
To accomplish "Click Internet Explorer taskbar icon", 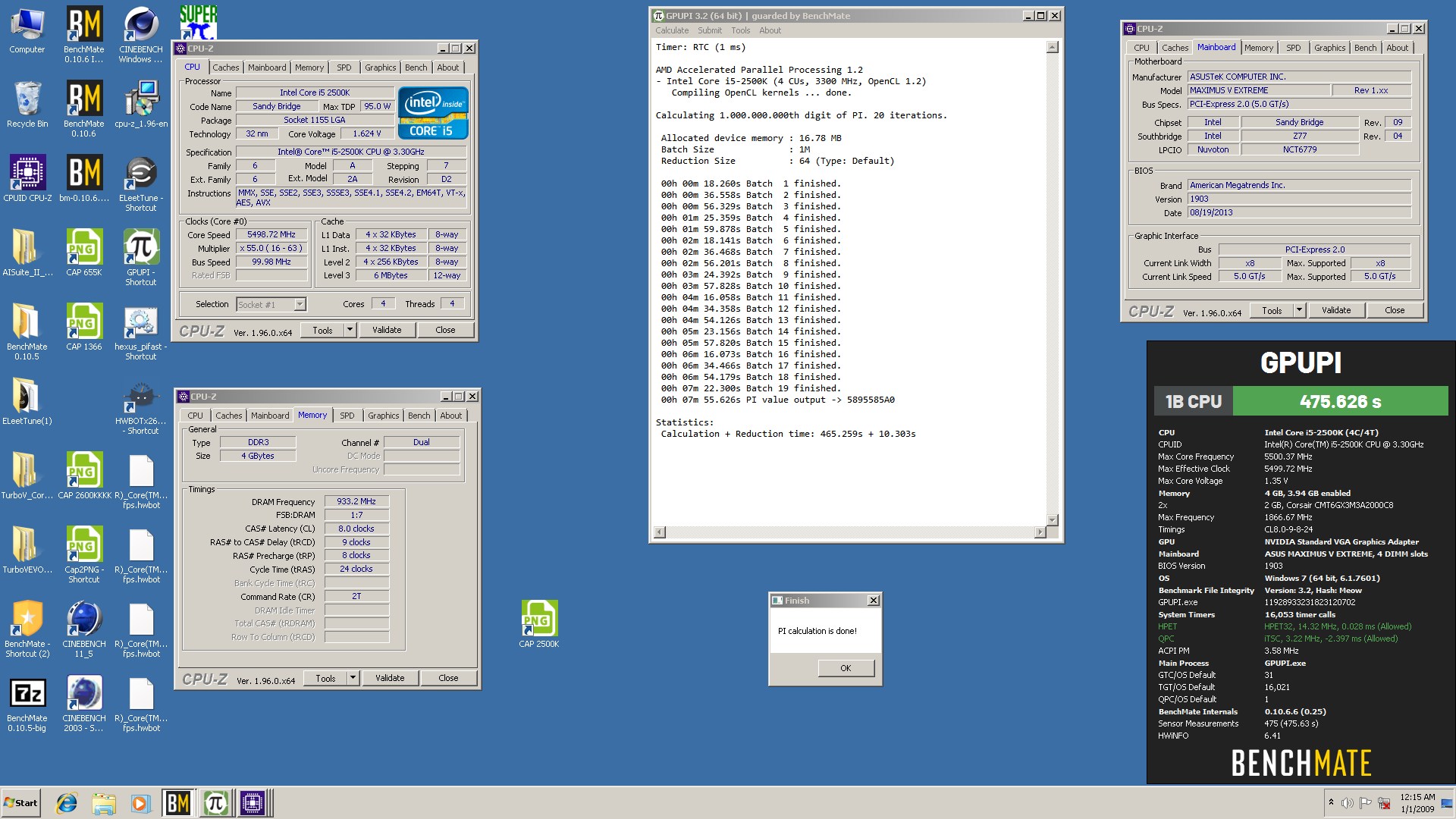I will coord(67,803).
